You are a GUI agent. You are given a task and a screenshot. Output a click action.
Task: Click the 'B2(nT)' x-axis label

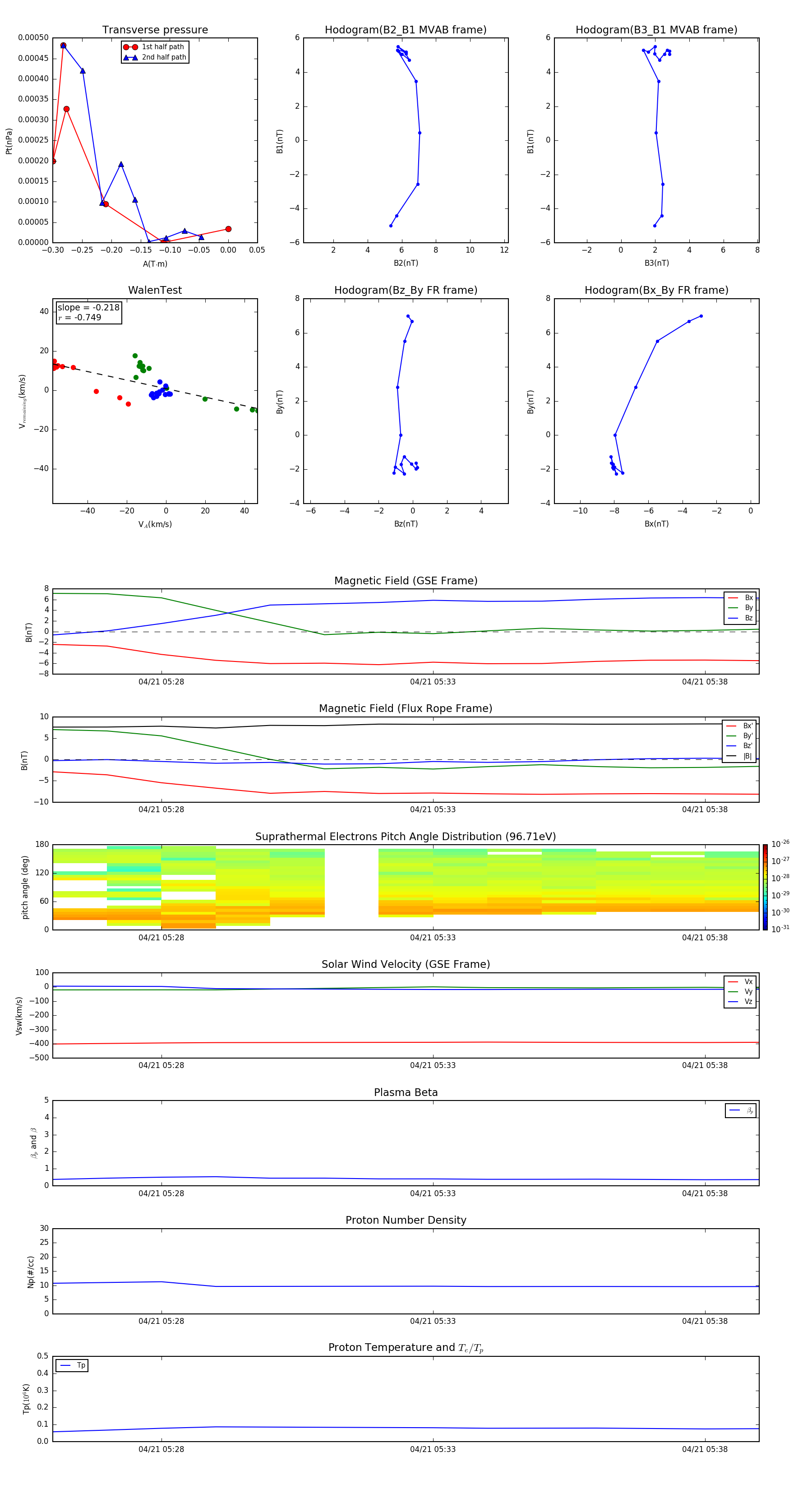point(406,263)
